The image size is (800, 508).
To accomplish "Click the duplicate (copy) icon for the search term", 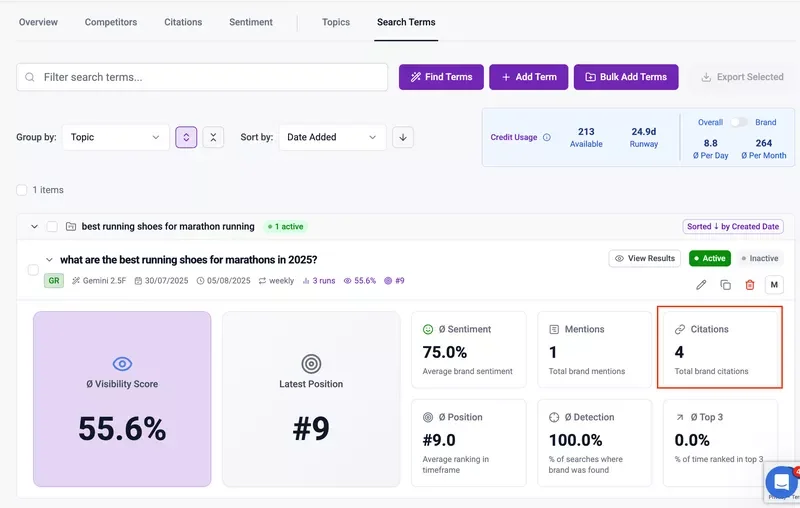I will pos(725,285).
